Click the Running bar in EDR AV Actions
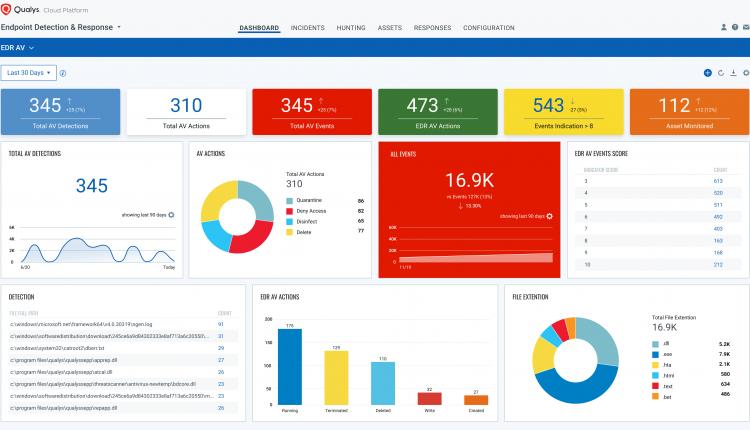 pos(290,367)
